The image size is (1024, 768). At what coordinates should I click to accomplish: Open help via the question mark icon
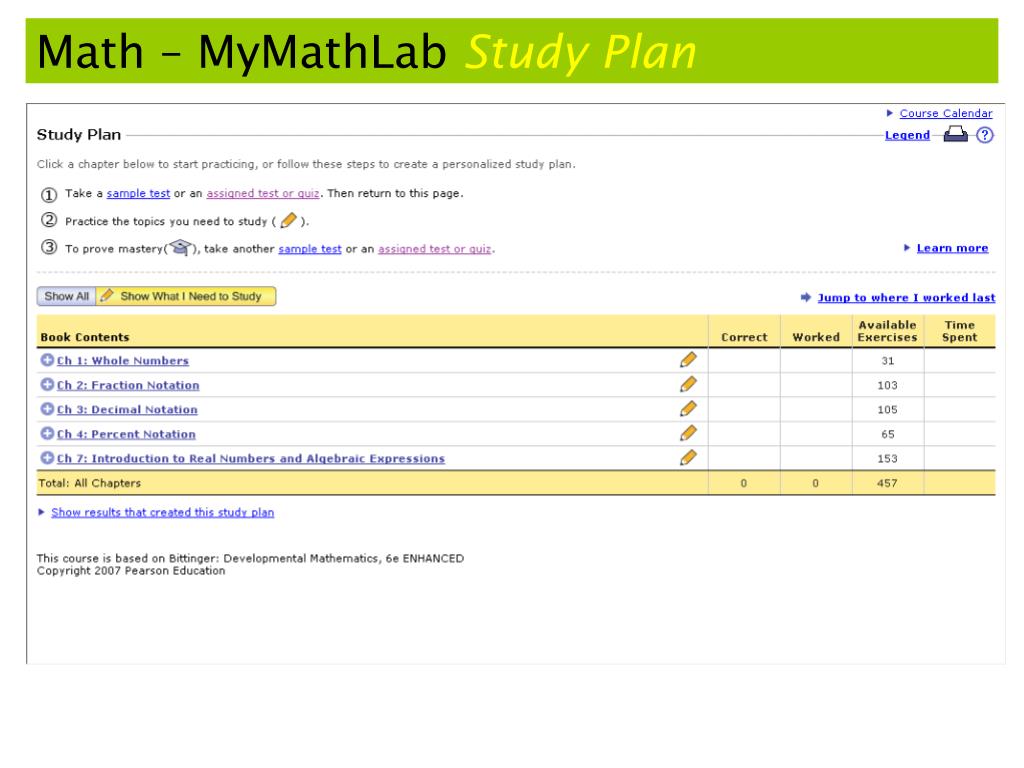coord(985,135)
